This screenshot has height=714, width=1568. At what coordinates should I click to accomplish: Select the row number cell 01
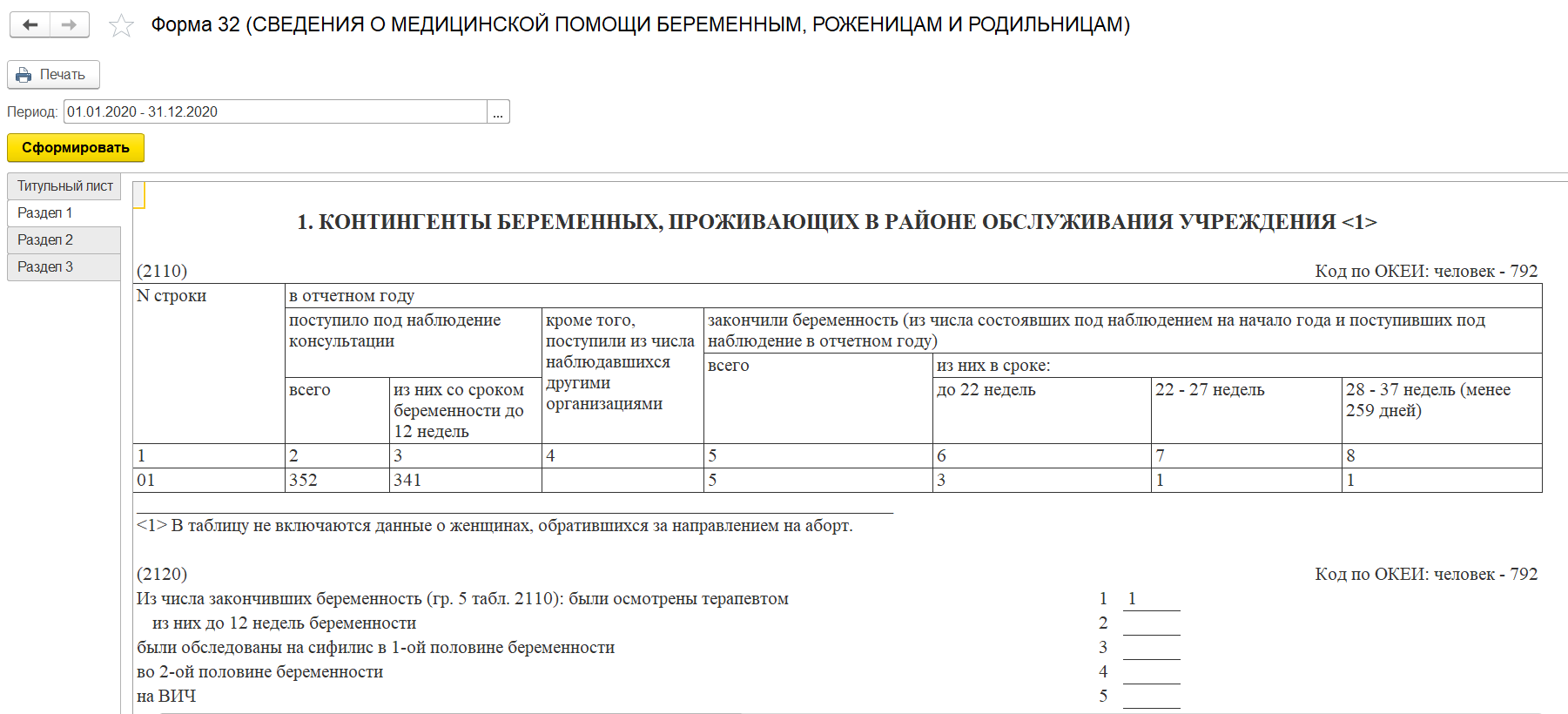coord(209,481)
